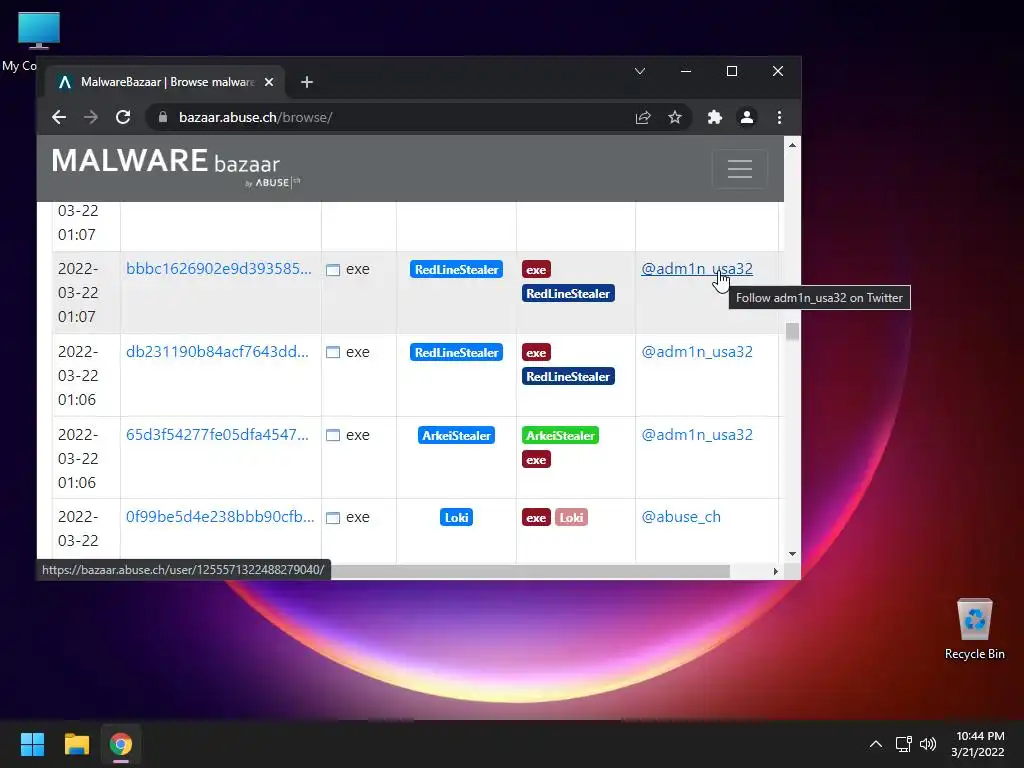Open a new browser tab
Viewport: 1024px width, 768px height.
[307, 82]
